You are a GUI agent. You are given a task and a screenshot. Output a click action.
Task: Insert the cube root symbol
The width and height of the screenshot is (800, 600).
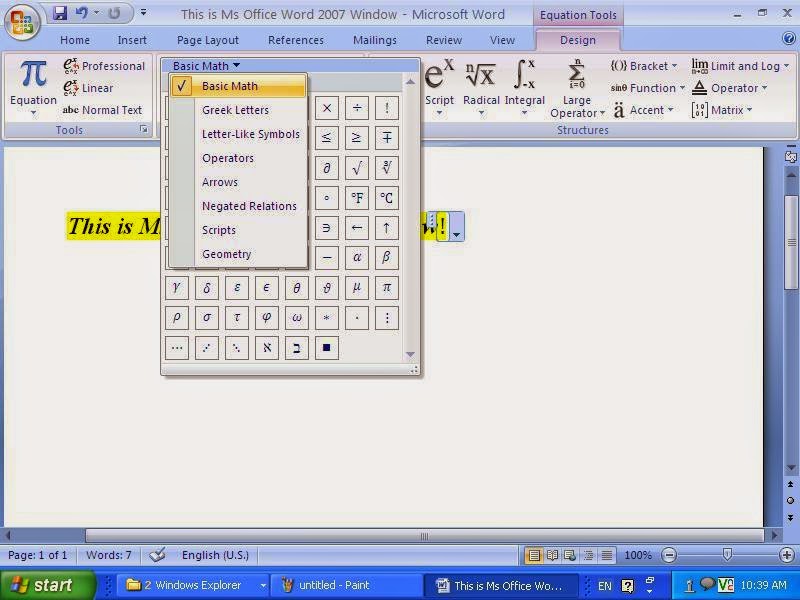pos(387,168)
